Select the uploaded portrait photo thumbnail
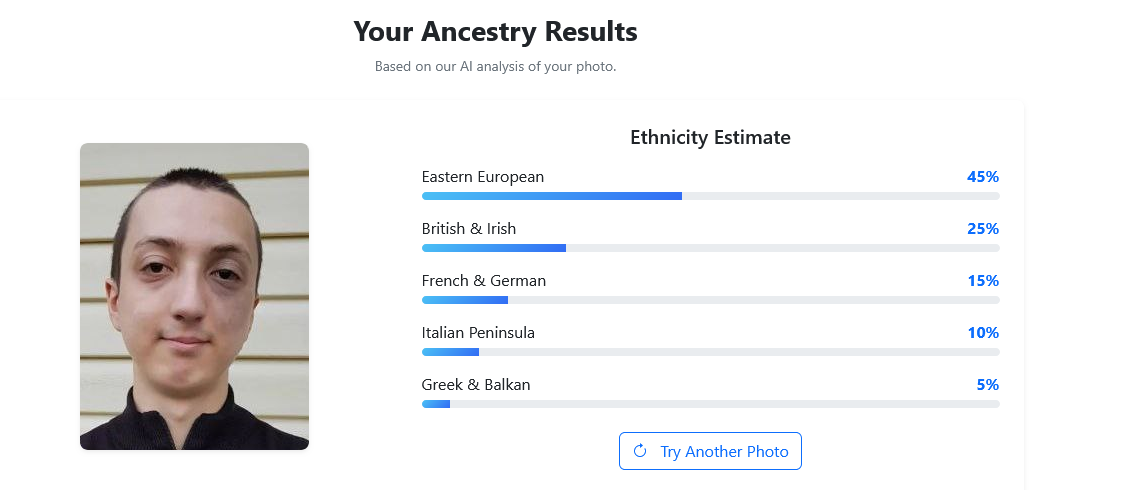 click(194, 296)
